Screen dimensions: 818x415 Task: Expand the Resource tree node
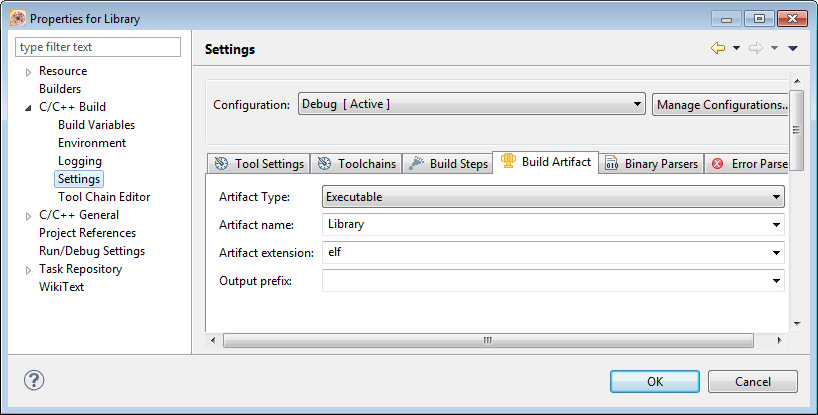pyautogui.click(x=28, y=72)
